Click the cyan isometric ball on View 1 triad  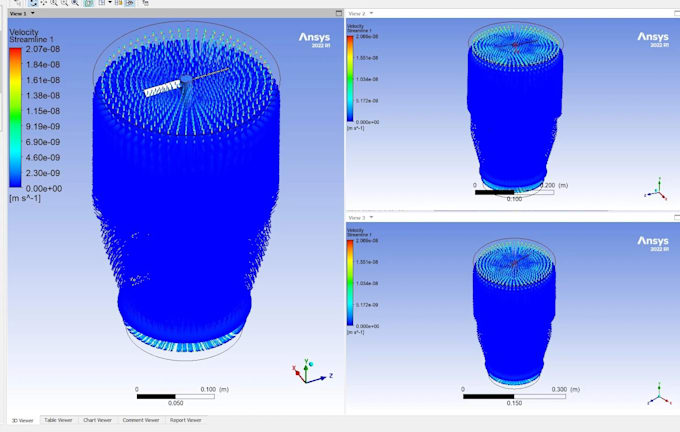pyautogui.click(x=311, y=364)
